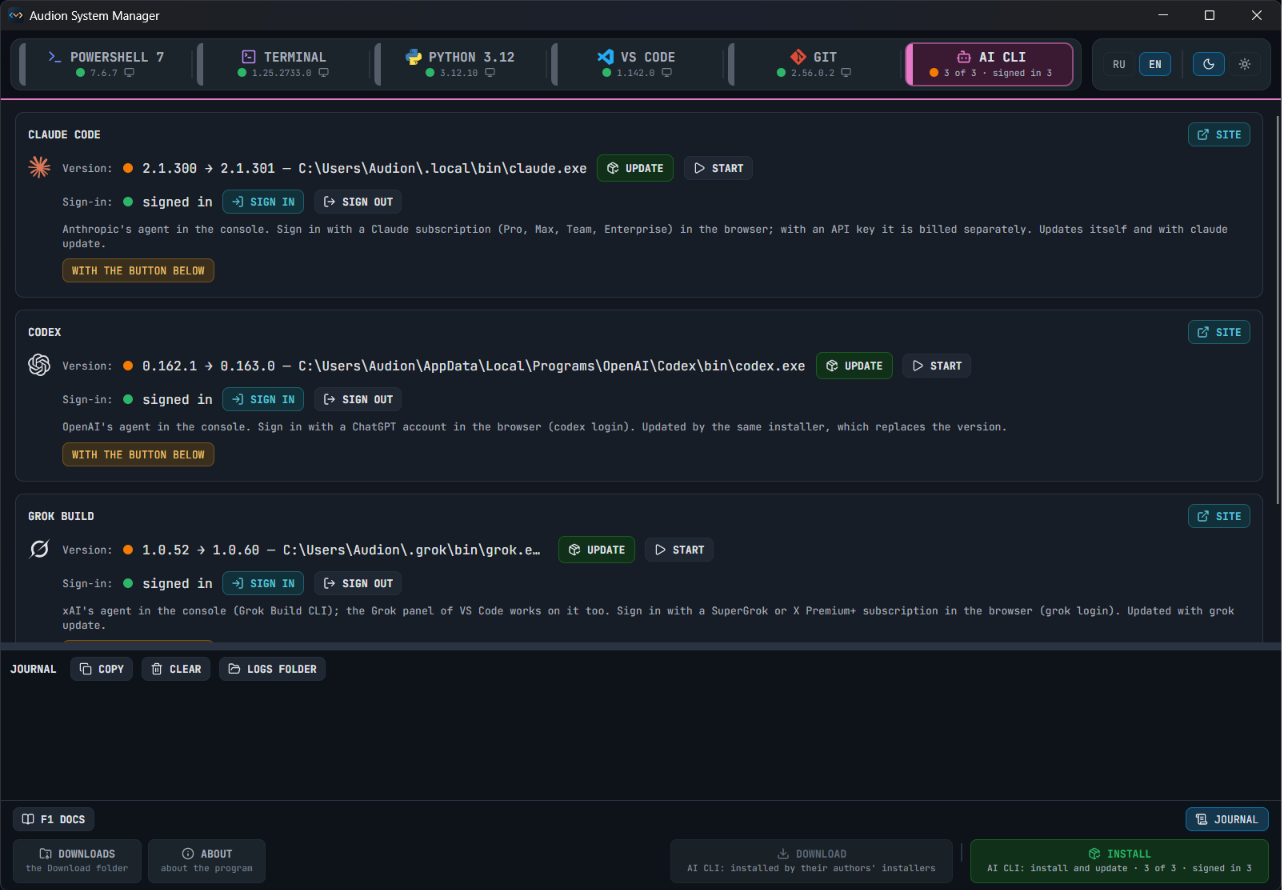Click the Codex OpenAI logo icon
This screenshot has height=890, width=1282.
click(39, 365)
